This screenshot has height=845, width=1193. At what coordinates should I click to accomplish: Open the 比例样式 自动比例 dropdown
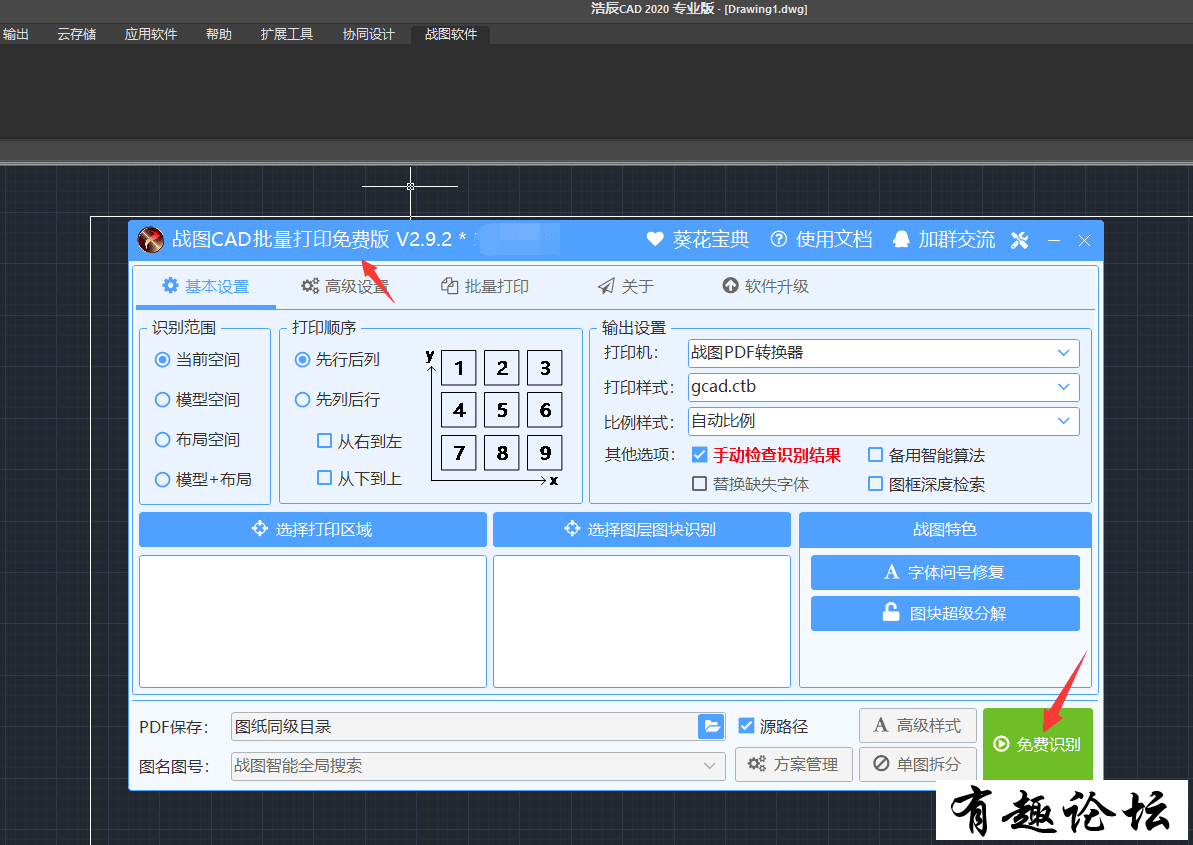pos(883,421)
